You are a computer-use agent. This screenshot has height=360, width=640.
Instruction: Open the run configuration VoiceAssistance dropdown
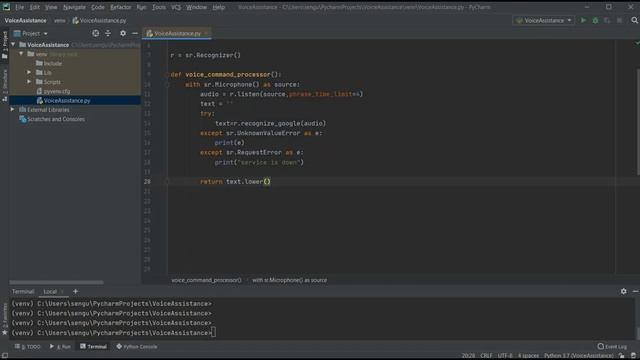pos(544,20)
